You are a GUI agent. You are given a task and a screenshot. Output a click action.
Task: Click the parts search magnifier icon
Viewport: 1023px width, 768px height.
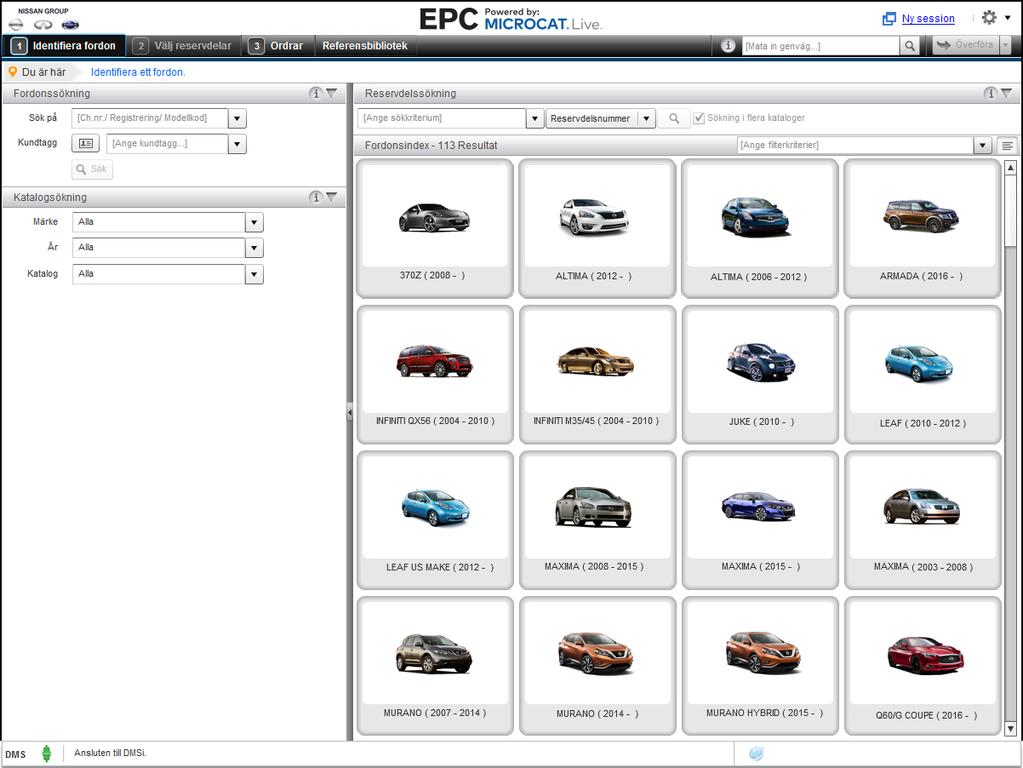click(x=674, y=118)
